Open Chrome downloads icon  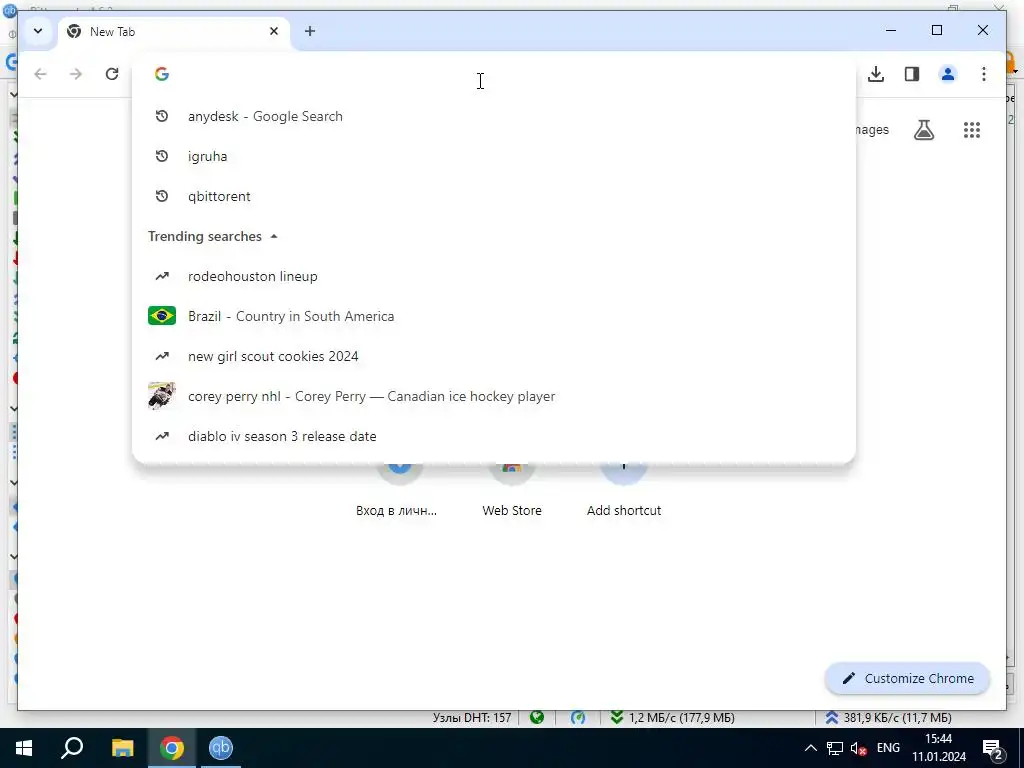(876, 74)
